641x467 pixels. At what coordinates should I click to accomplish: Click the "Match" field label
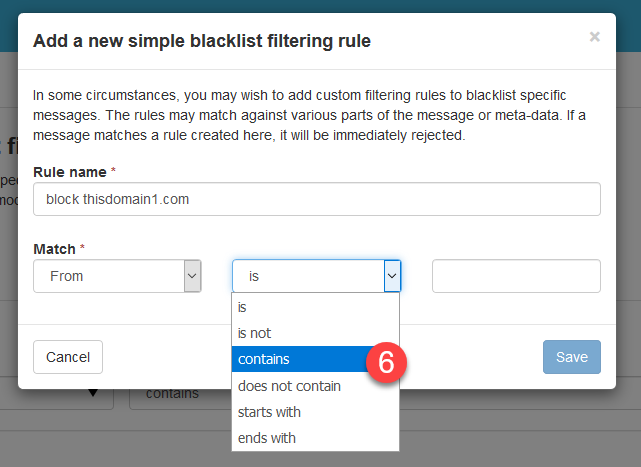coord(55,246)
